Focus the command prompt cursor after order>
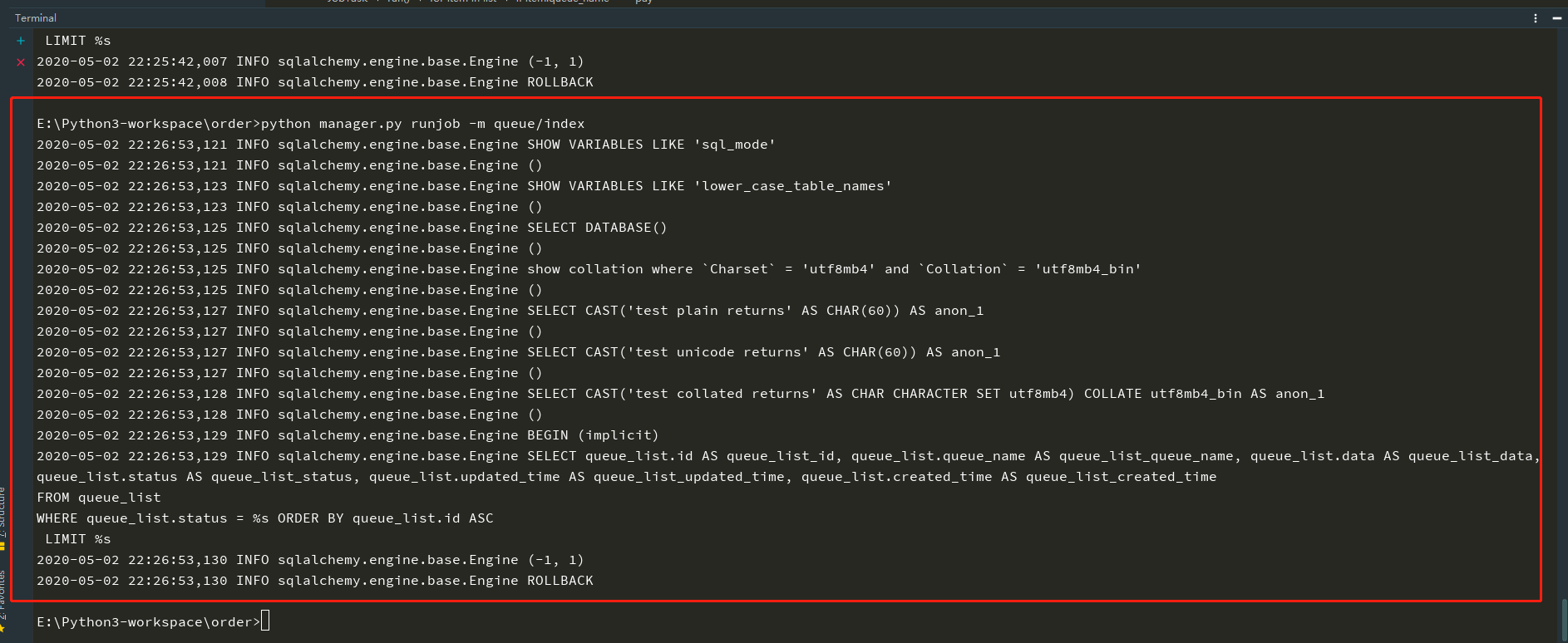 pyautogui.click(x=265, y=621)
